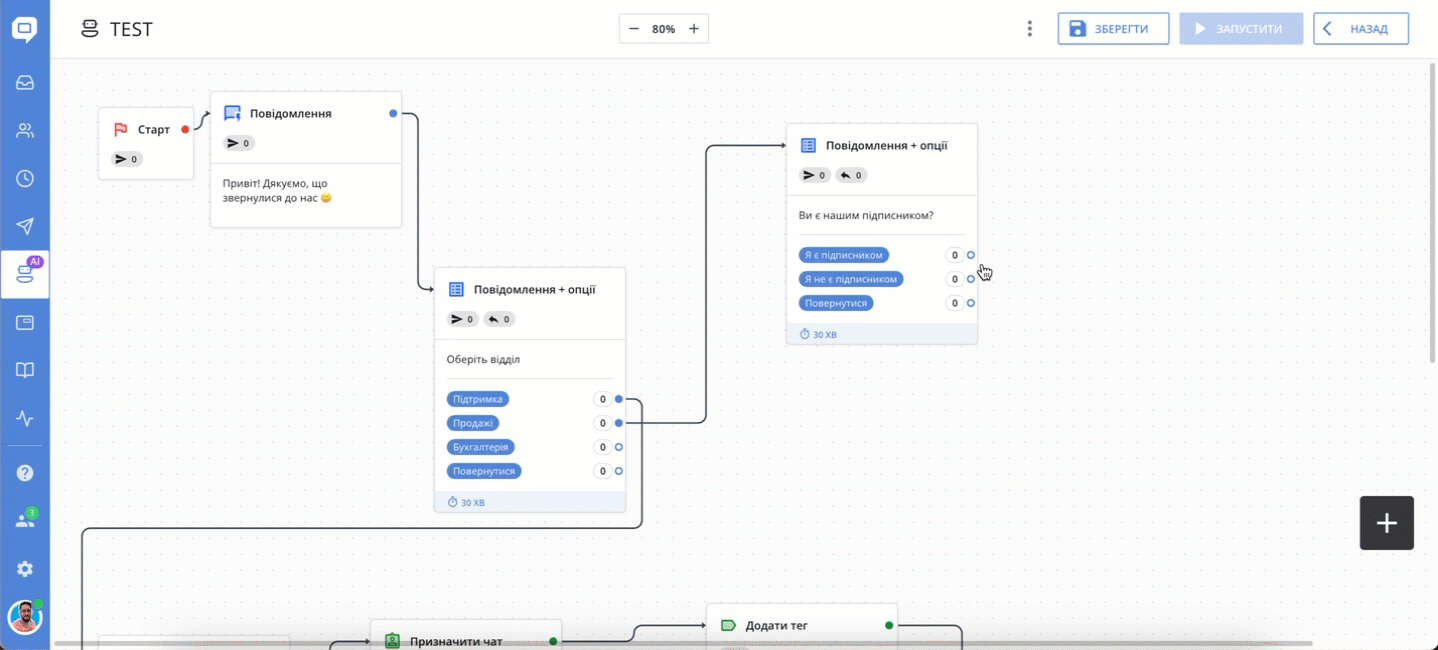1438x650 pixels.
Task: Open the paper plane campaigns icon
Action: 25,226
